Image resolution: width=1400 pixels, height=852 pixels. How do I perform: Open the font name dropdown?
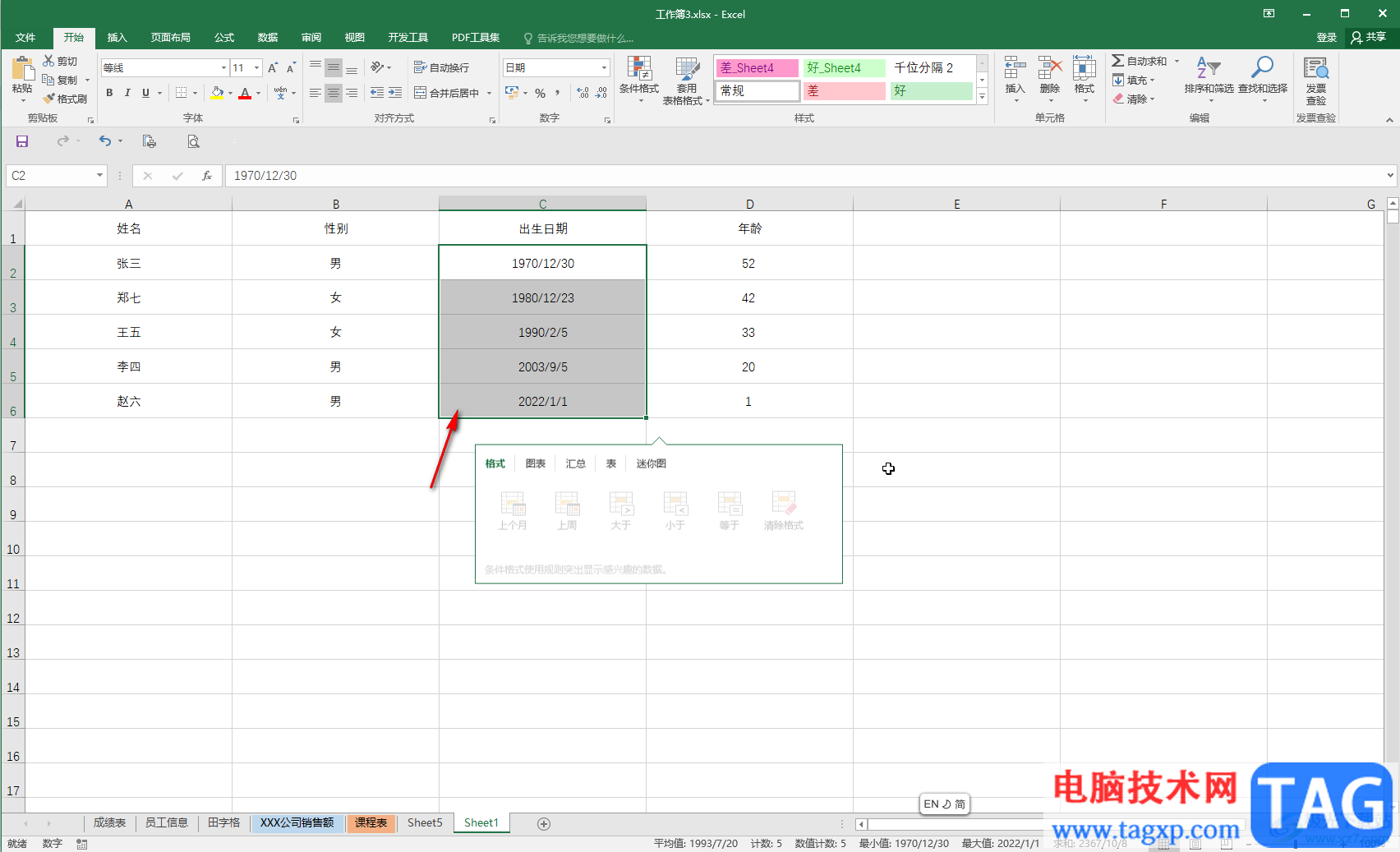click(x=223, y=67)
